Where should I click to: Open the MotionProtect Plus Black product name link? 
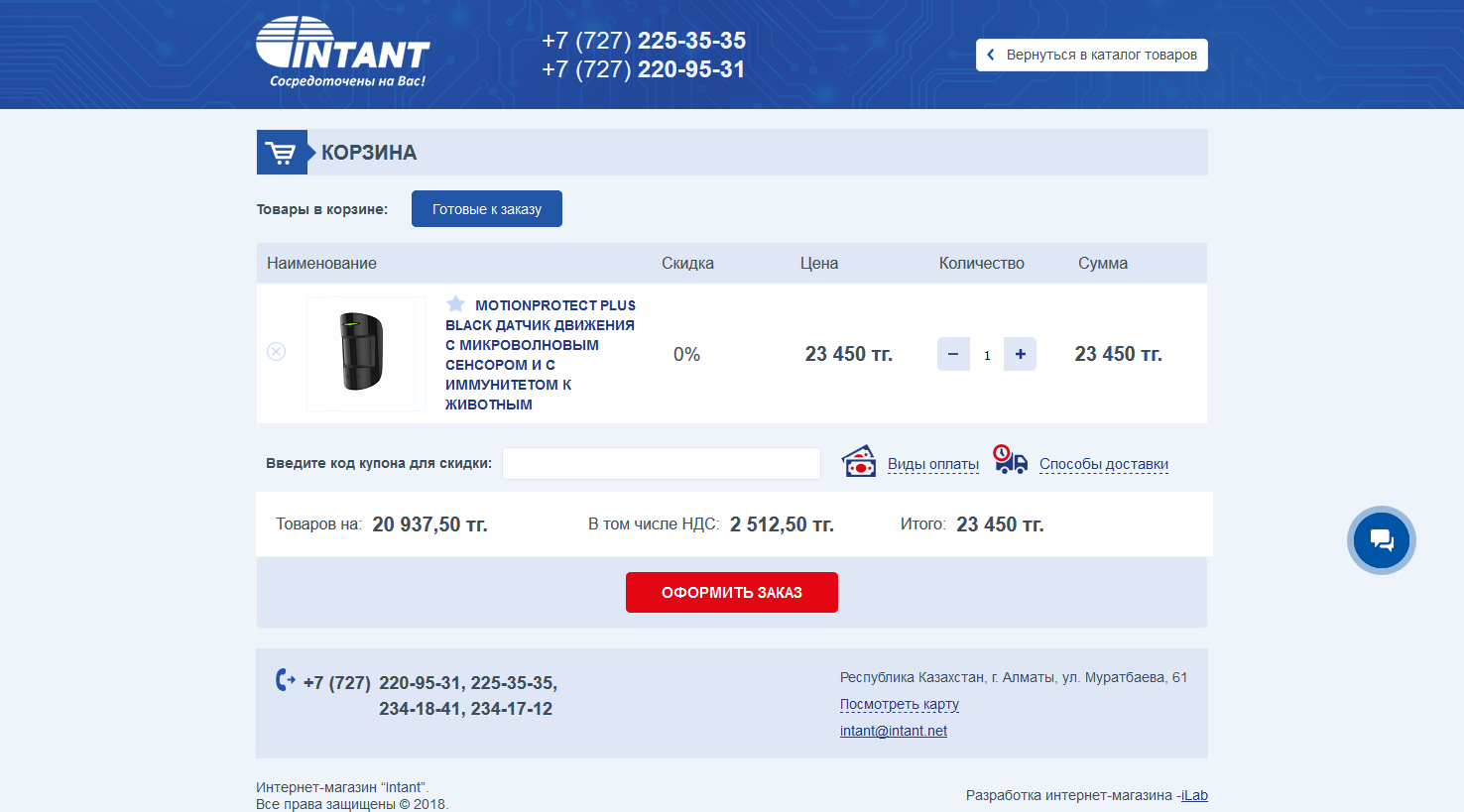tap(541, 354)
